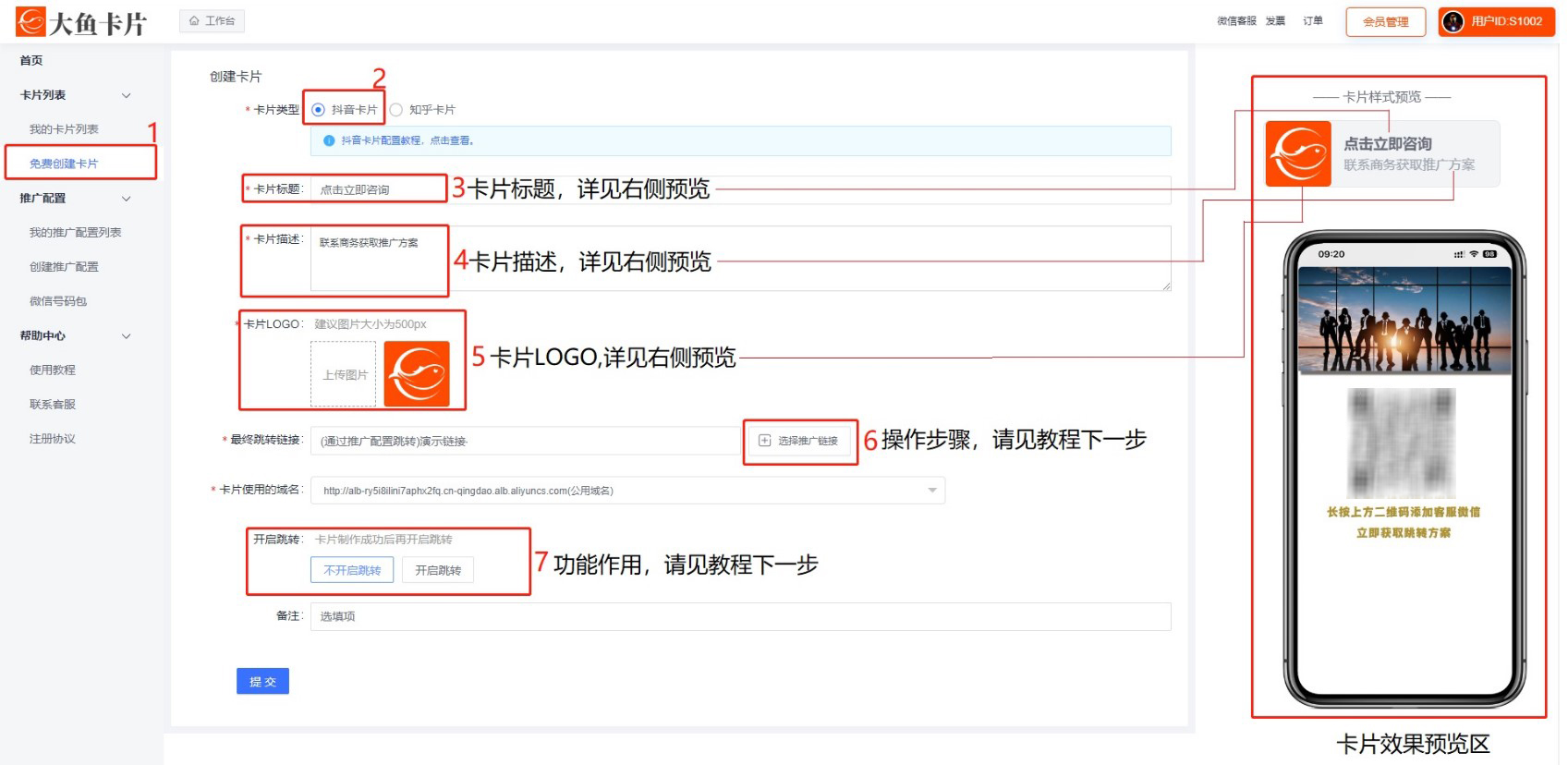1568x765 pixels.
Task: Collapse the 推广配置 sidebar group
Action: pos(127,199)
